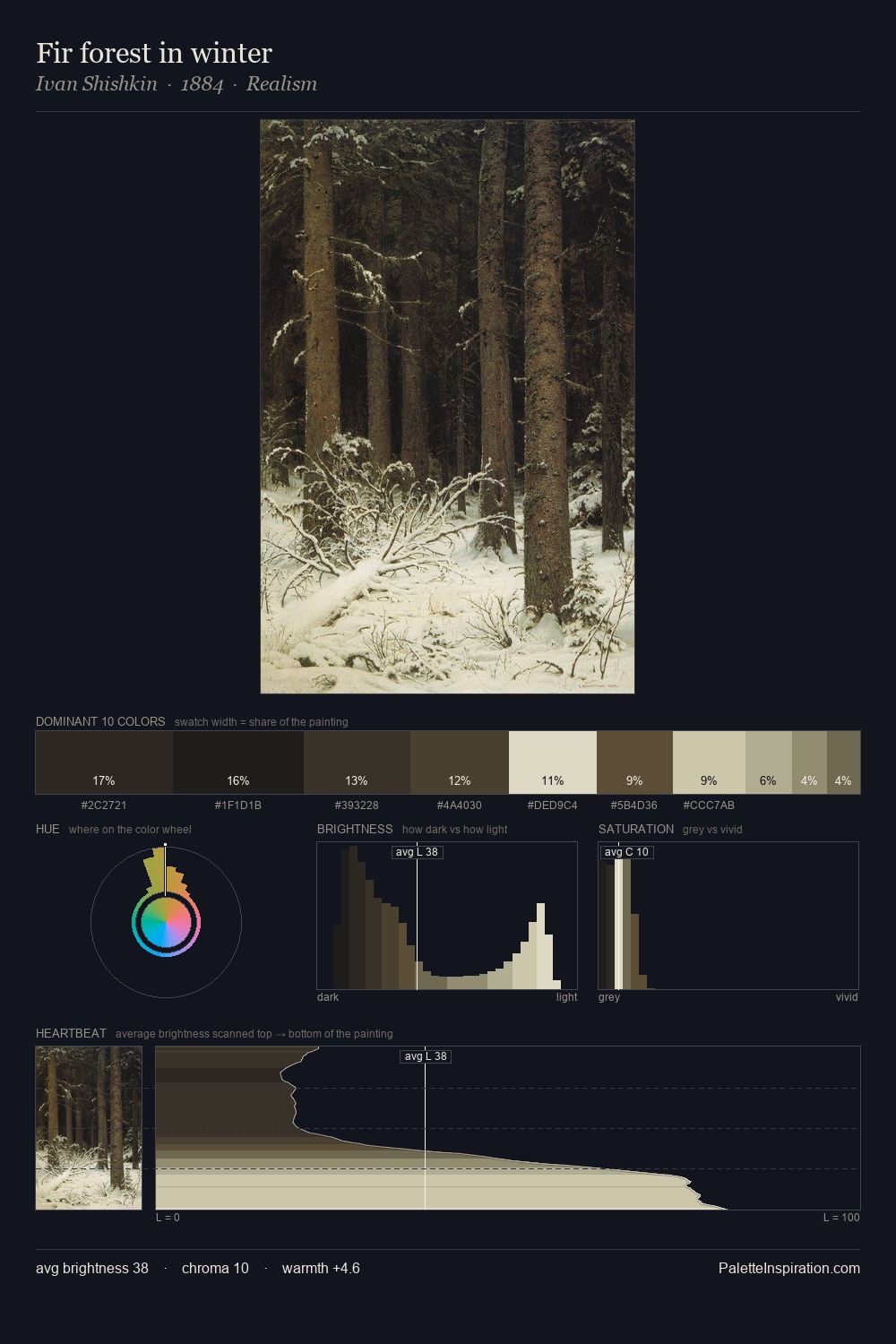Click the year 1884
Screen dimensions: 896x1344
coord(202,83)
